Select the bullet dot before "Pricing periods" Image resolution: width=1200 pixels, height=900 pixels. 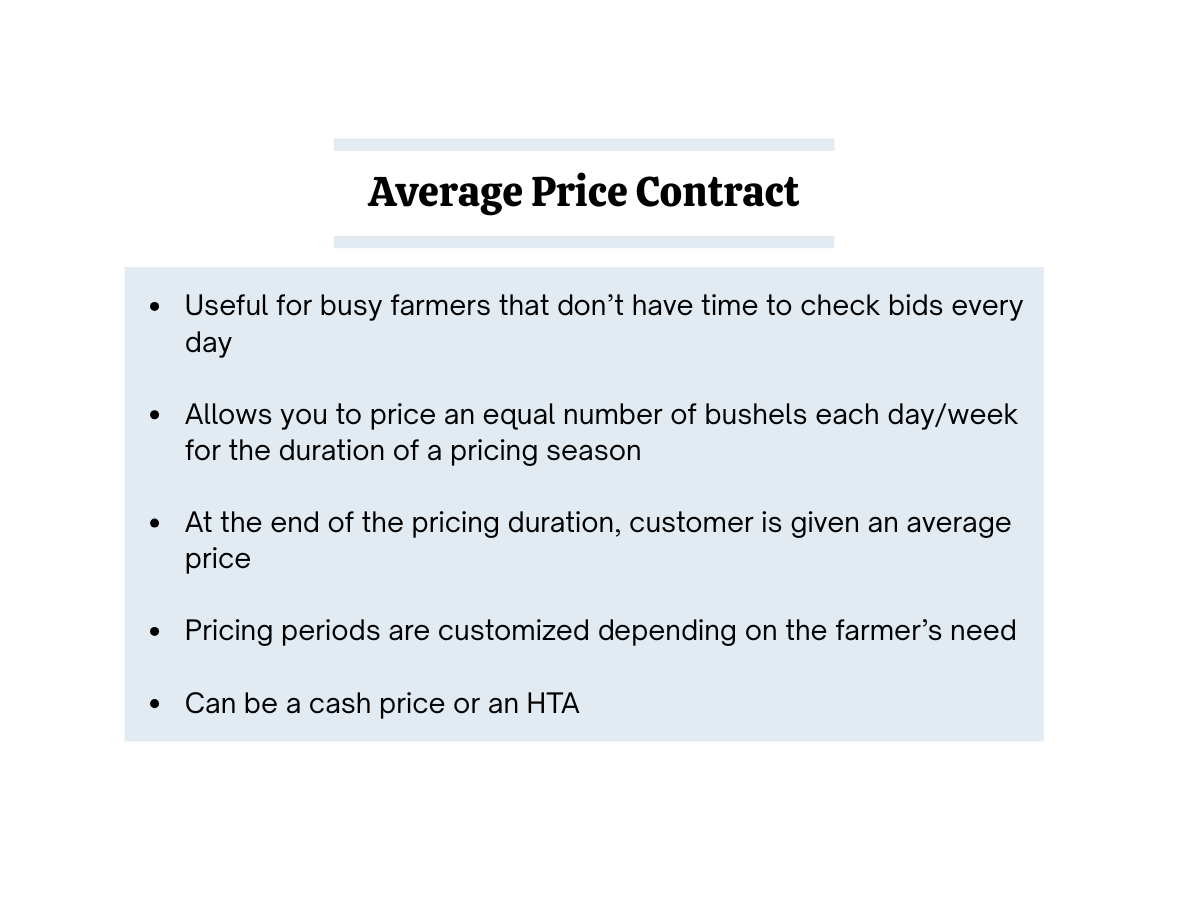pyautogui.click(x=154, y=632)
